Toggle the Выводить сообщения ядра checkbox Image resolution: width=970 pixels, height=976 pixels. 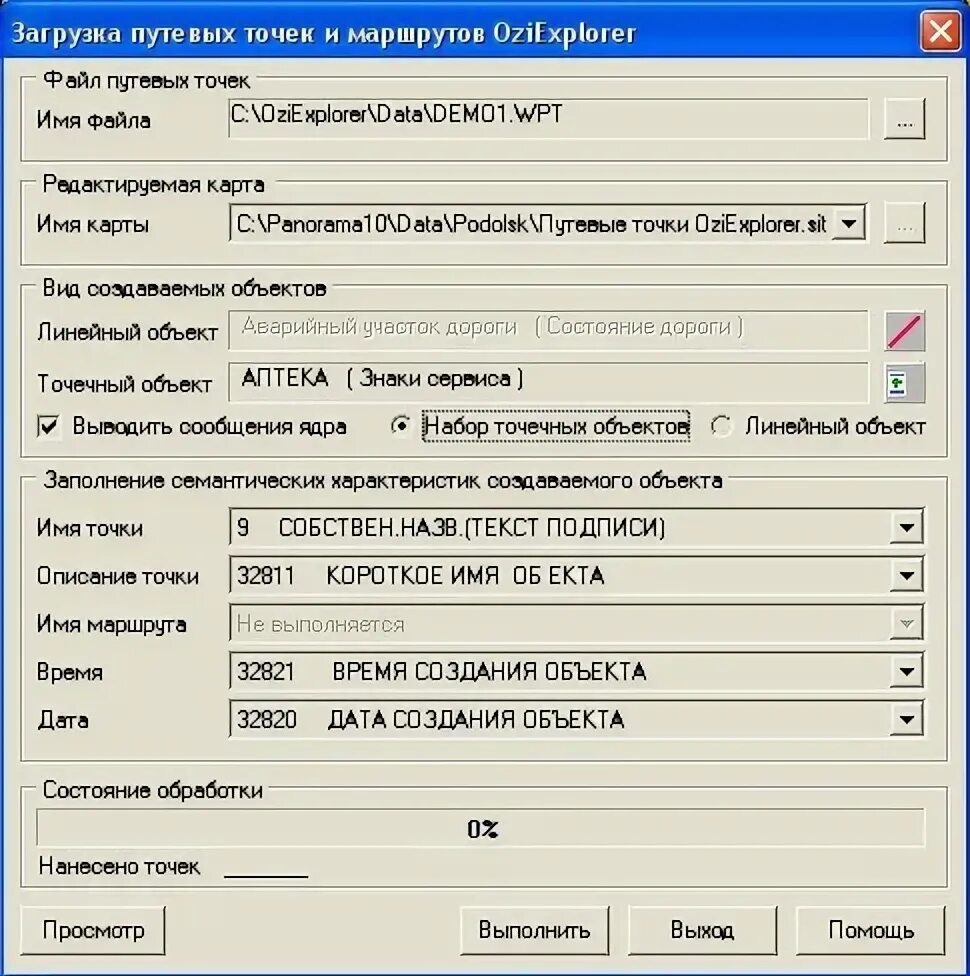point(49,427)
